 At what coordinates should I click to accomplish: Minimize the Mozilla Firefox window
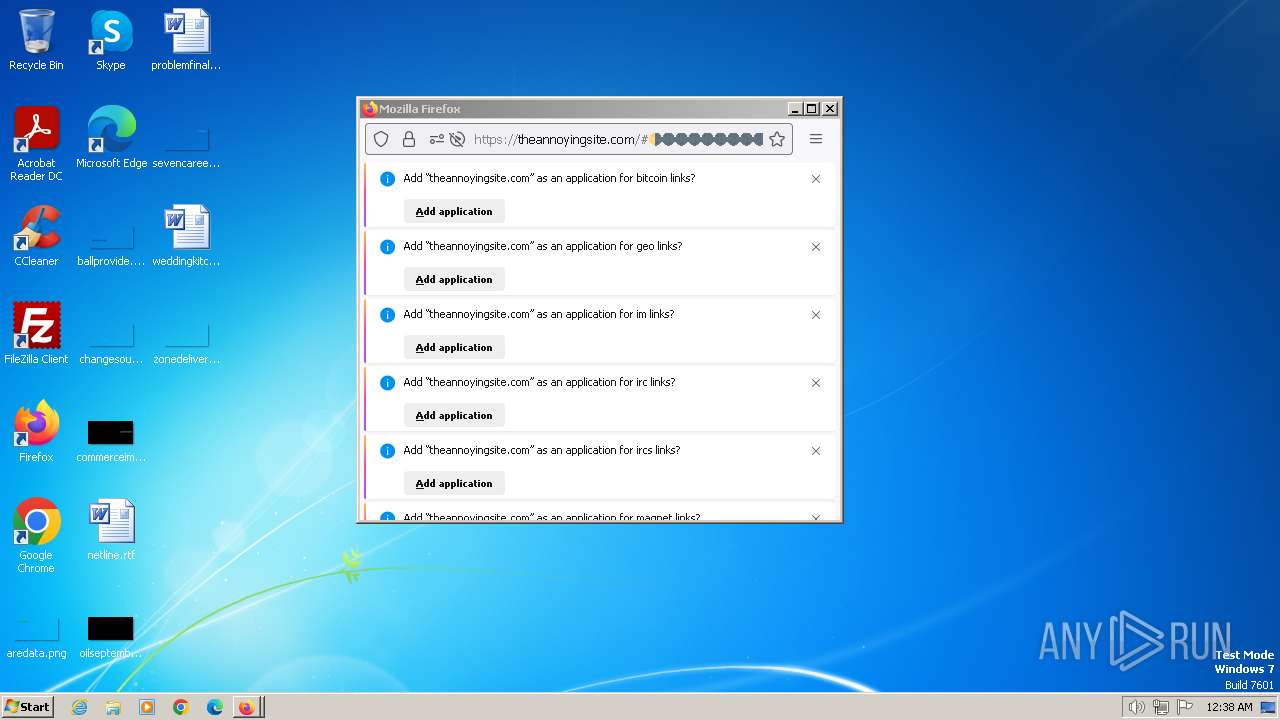[795, 108]
